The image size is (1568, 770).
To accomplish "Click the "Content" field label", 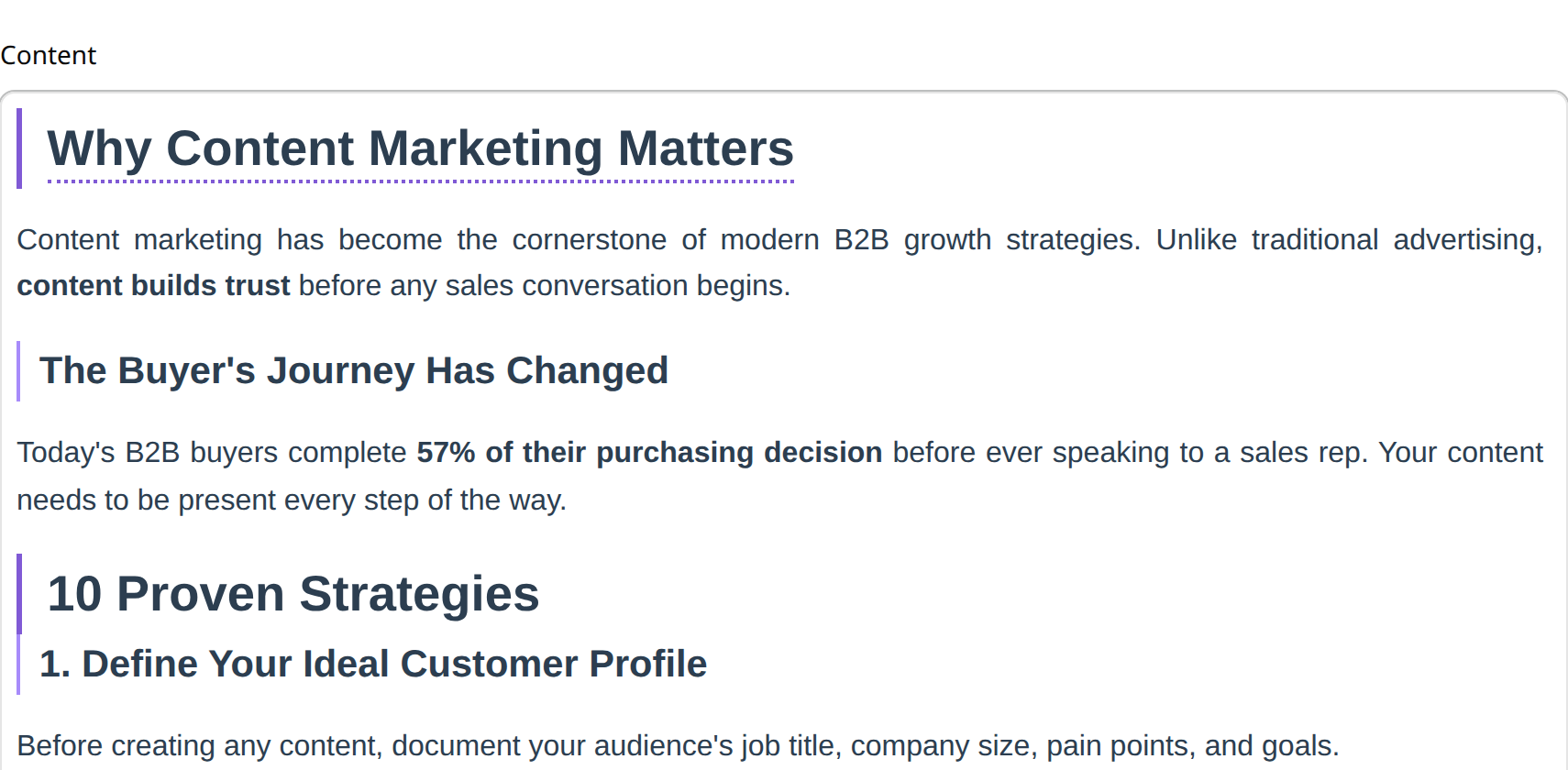I will [x=49, y=56].
